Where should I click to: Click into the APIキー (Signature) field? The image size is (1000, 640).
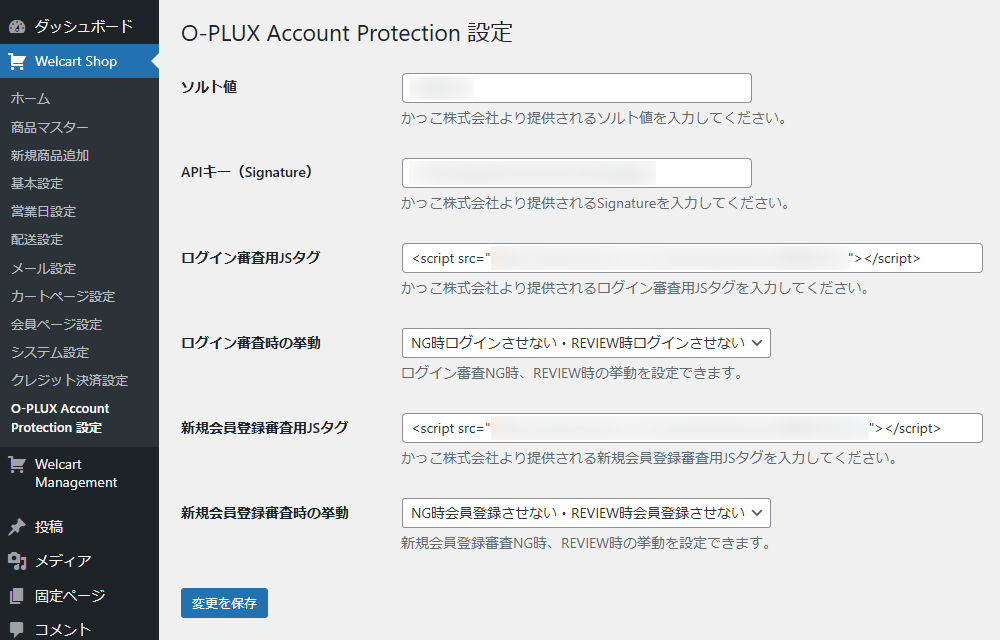pos(576,173)
